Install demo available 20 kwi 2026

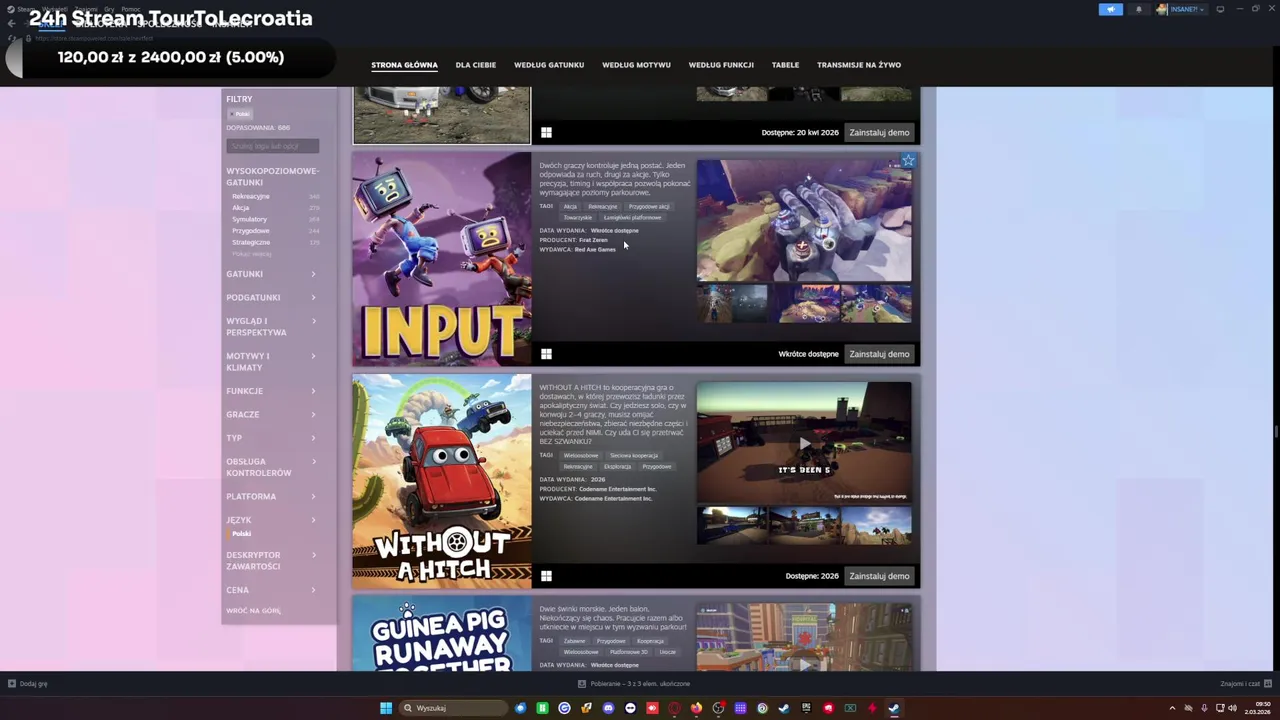(879, 132)
